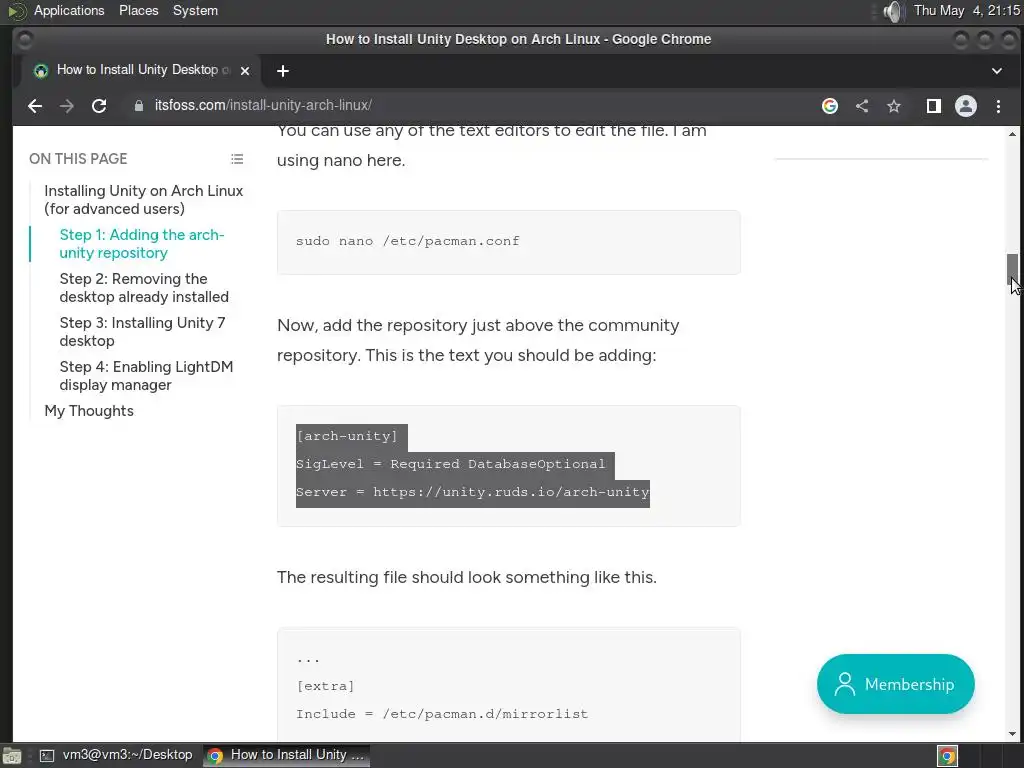
Task: Click the highlighted '[arch-unity]' line
Action: 347,436
